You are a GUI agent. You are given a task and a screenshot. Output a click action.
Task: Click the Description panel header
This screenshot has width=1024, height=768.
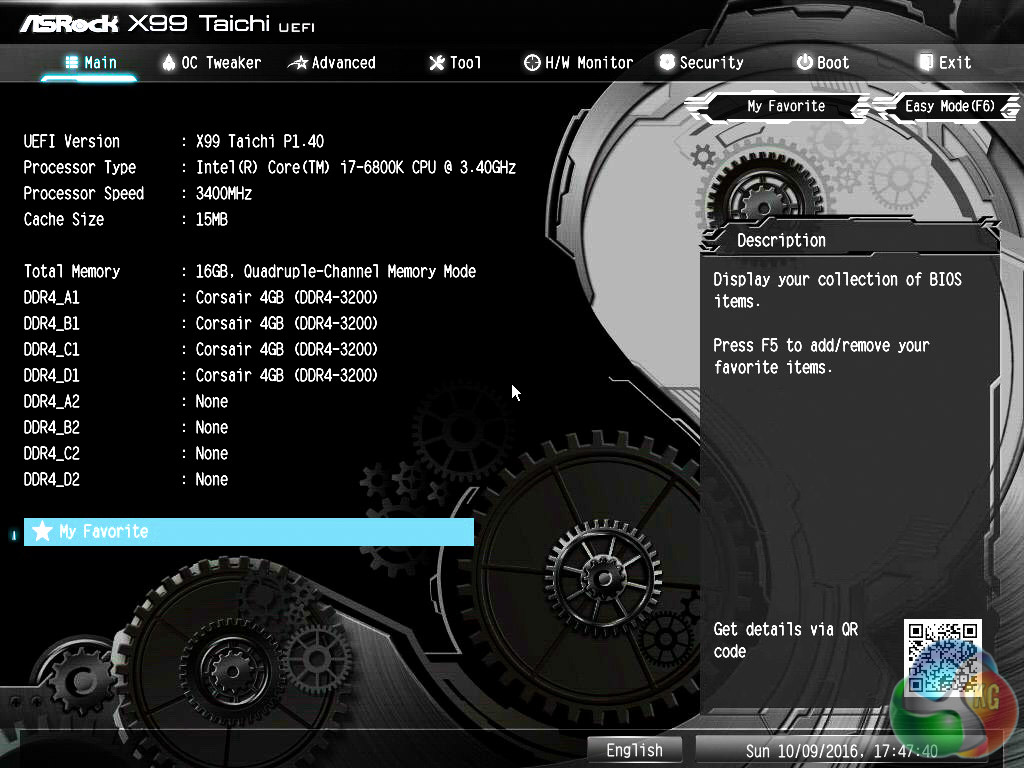tap(849, 240)
